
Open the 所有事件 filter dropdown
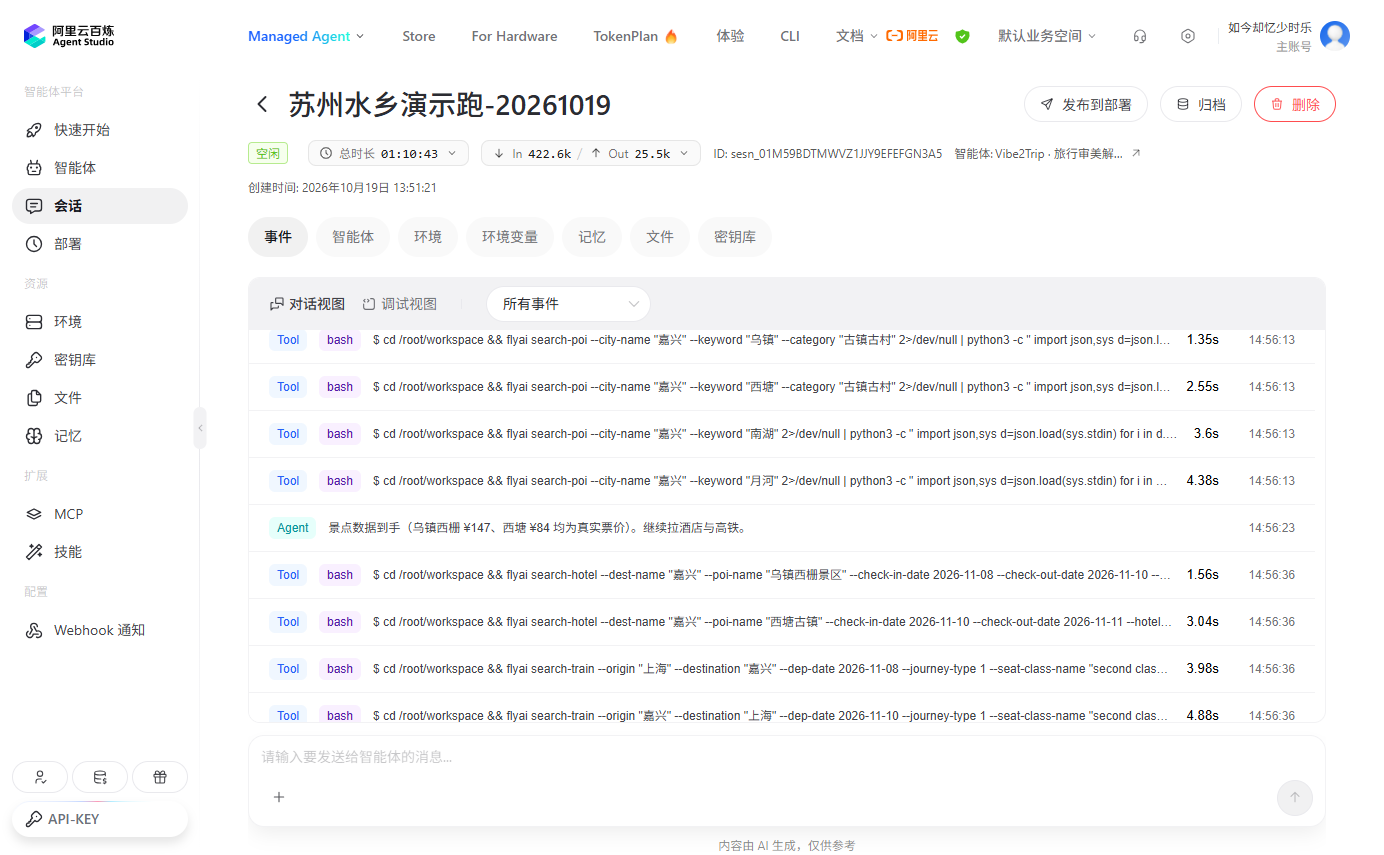[568, 304]
